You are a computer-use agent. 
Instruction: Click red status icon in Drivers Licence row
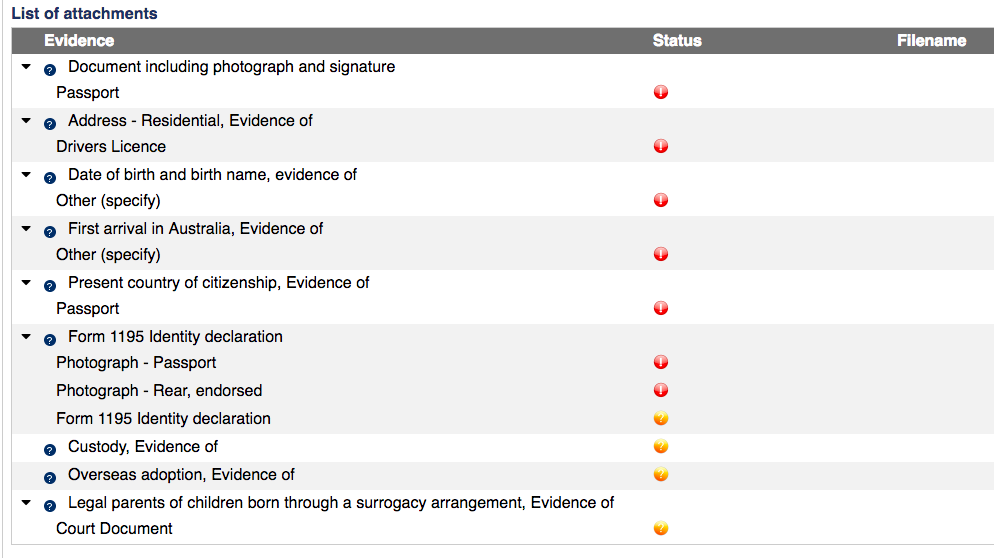660,146
